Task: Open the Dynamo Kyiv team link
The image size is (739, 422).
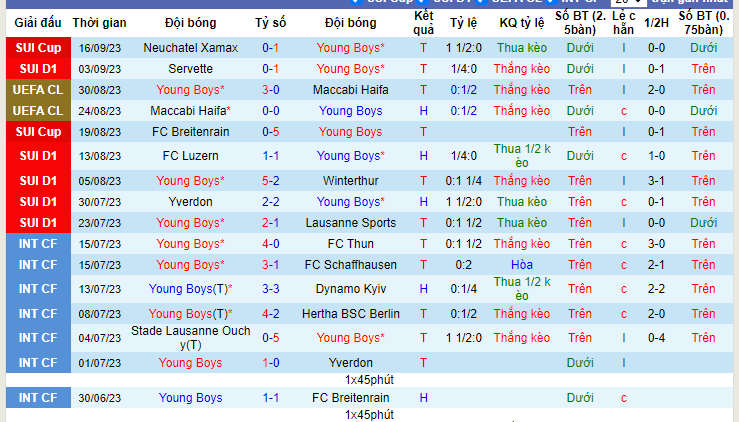Action: [351, 289]
